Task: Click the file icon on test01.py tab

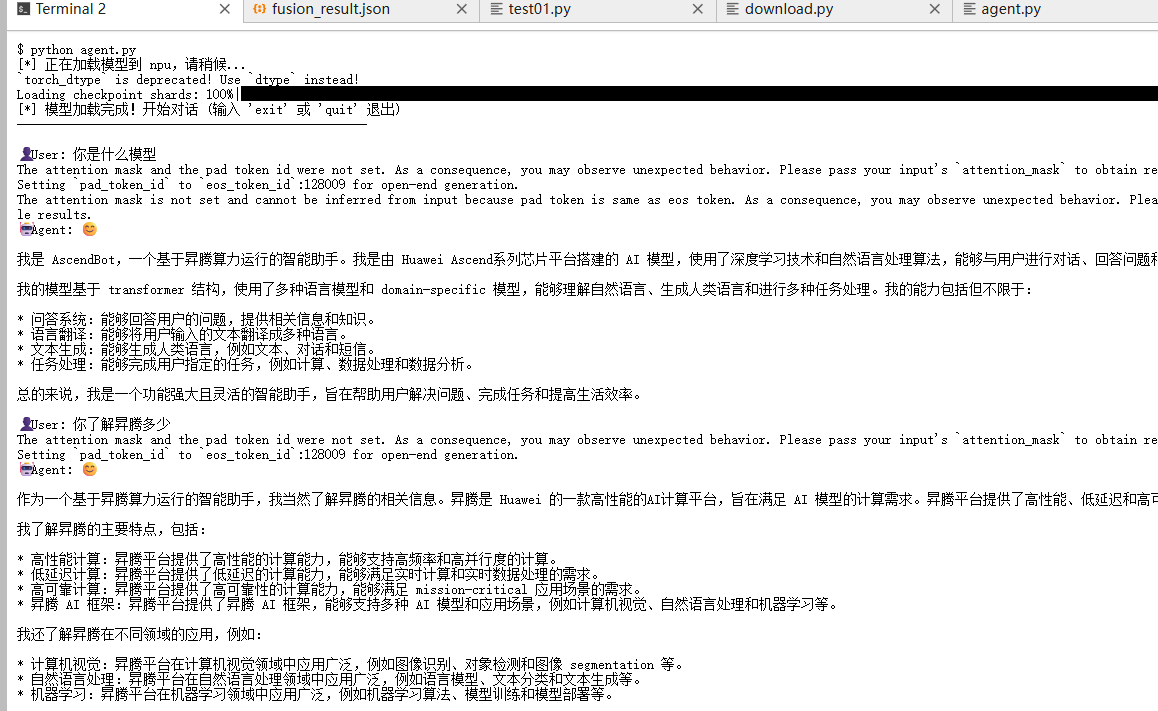Action: point(496,10)
